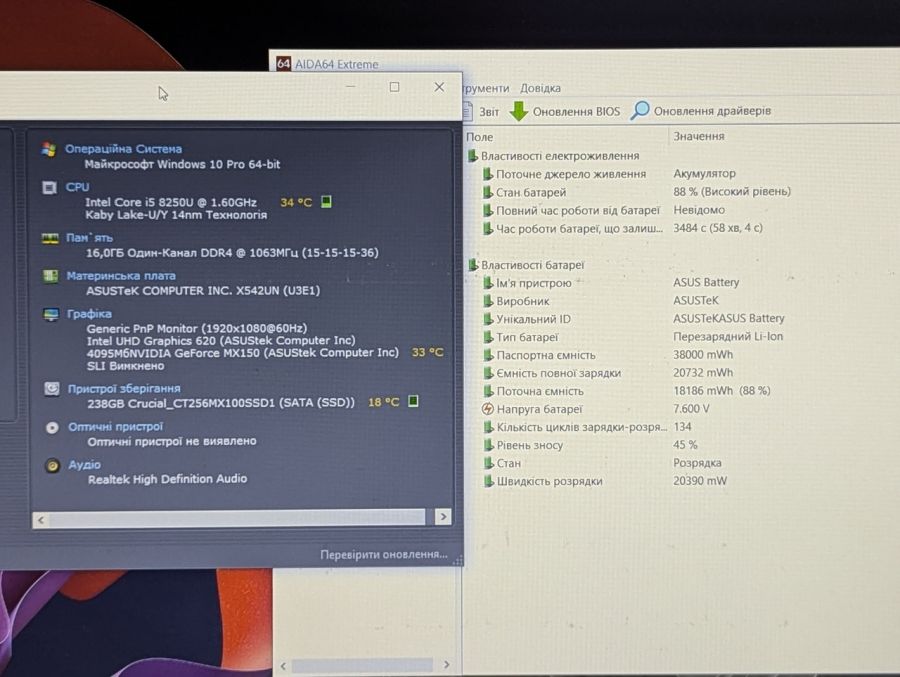This screenshot has height=677, width=900.
Task: Click the RAM stick icon beside Пам'ять
Action: click(50, 238)
